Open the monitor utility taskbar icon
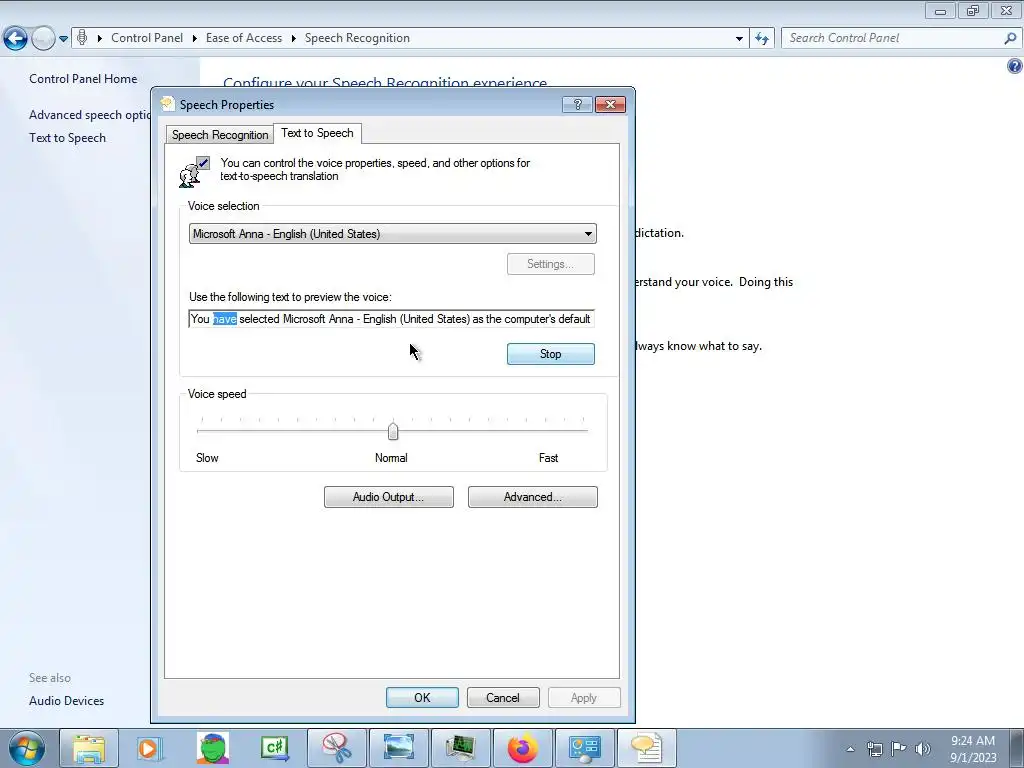This screenshot has height=768, width=1024. coord(460,748)
